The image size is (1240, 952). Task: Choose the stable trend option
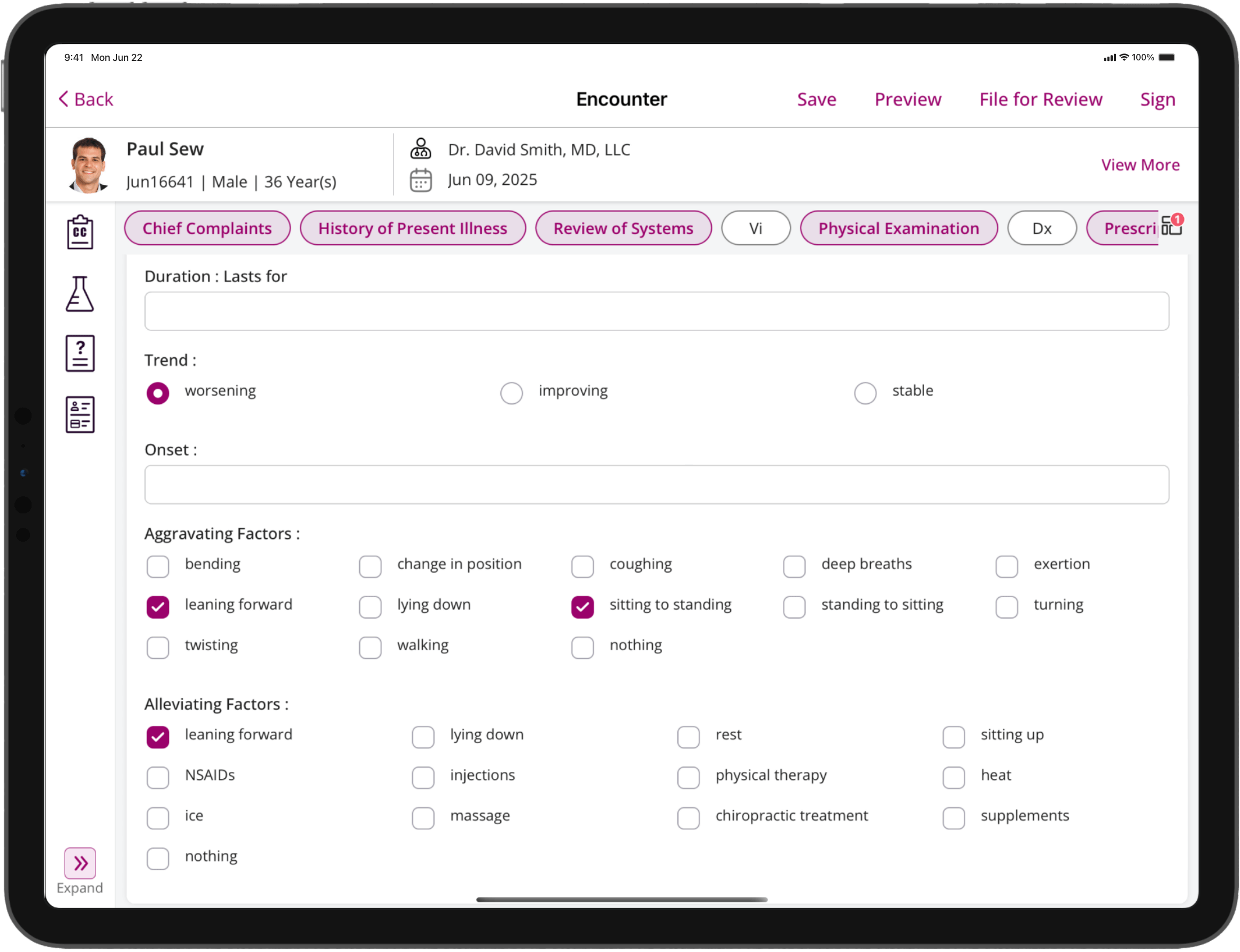(865, 393)
